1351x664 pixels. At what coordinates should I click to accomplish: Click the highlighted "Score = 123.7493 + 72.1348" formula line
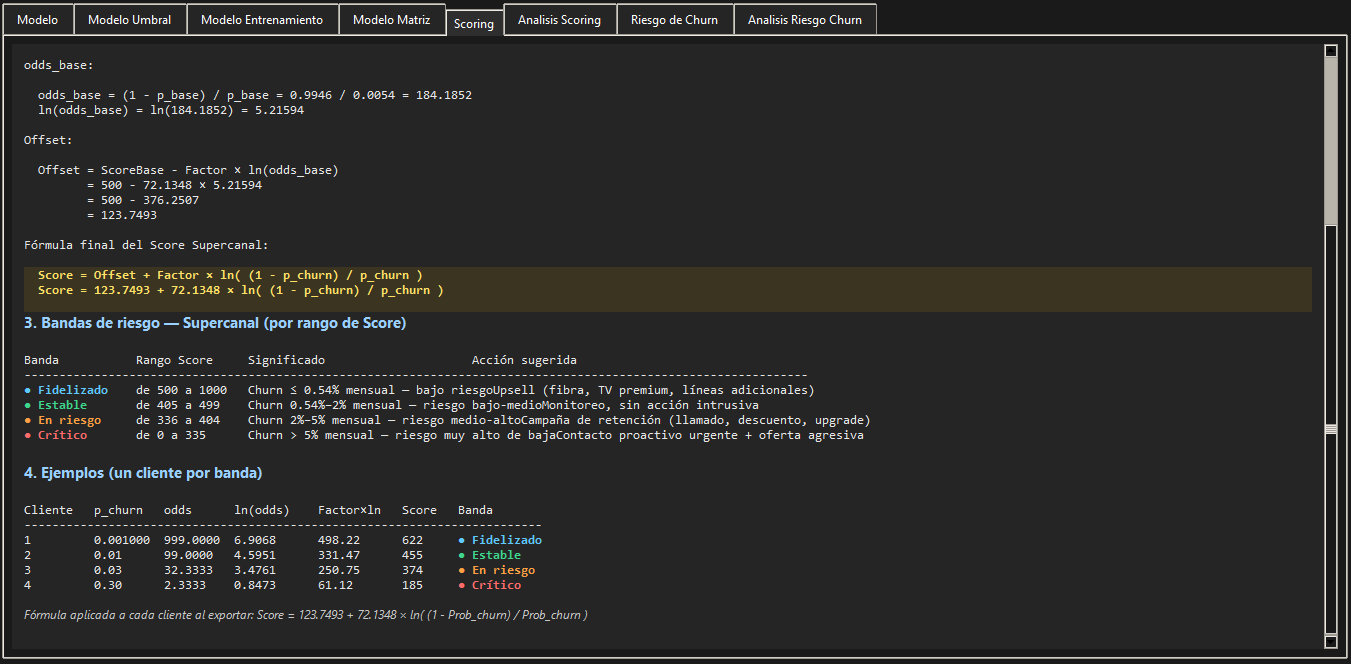pyautogui.click(x=241, y=290)
